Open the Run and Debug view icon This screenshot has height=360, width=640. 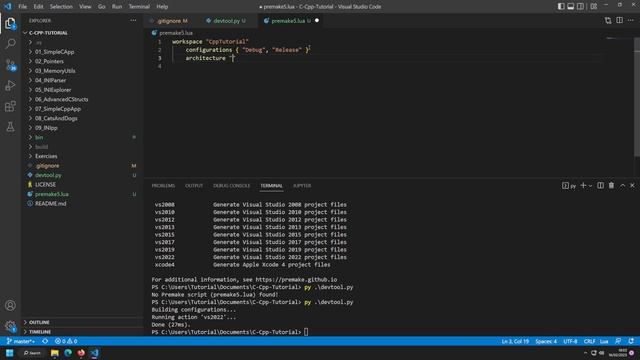[10, 86]
